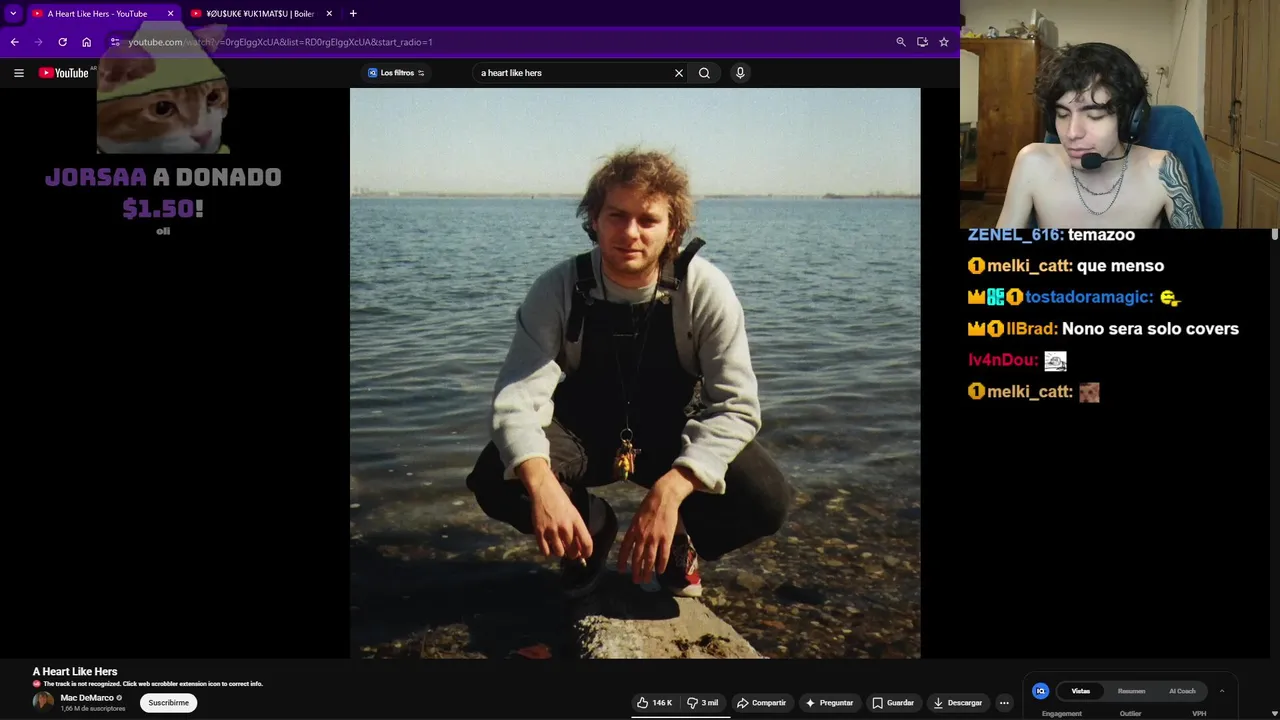View site information icon in address bar
This screenshot has width=1280, height=720.
coord(115,42)
